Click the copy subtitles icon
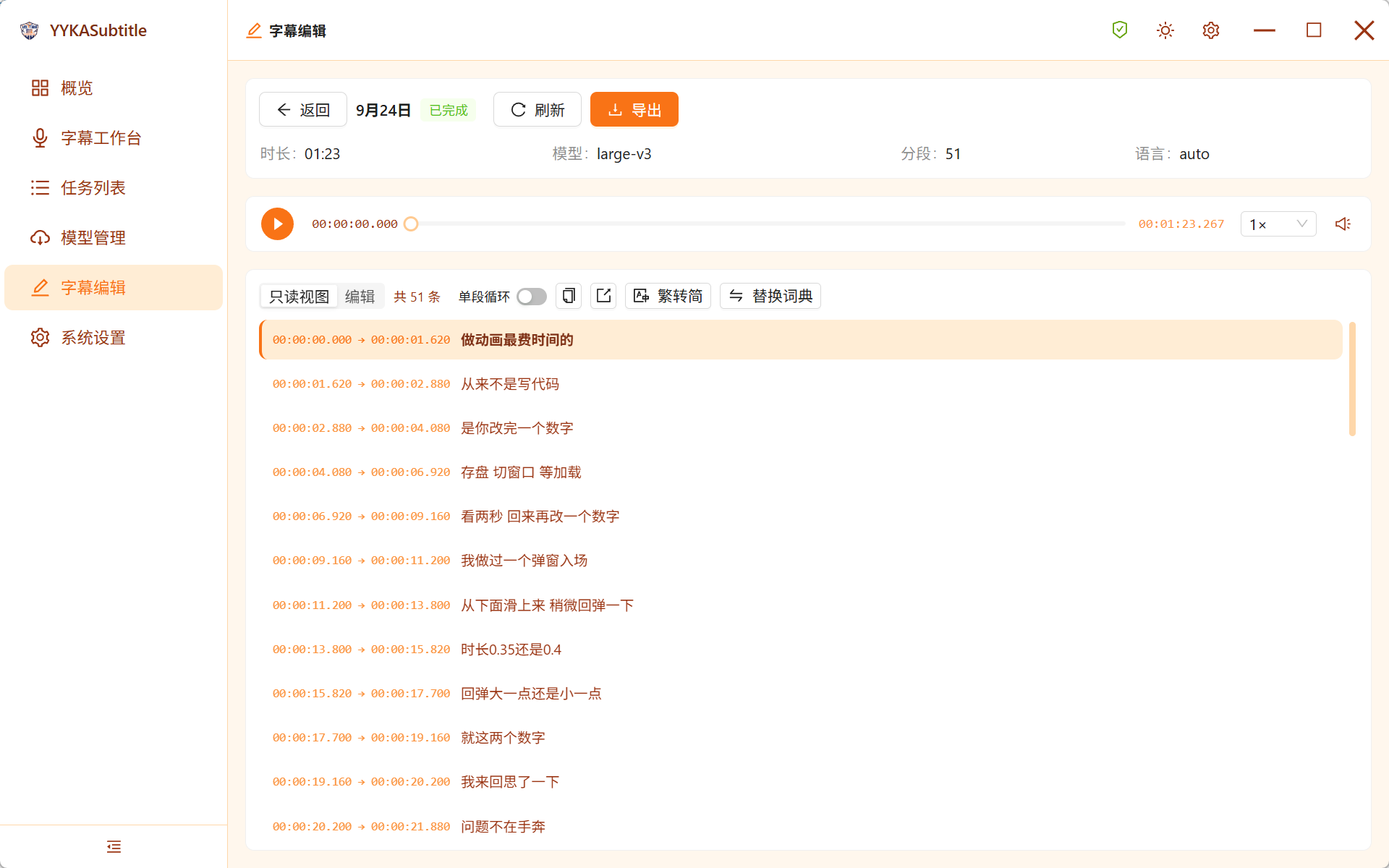The image size is (1389, 868). pyautogui.click(x=569, y=296)
